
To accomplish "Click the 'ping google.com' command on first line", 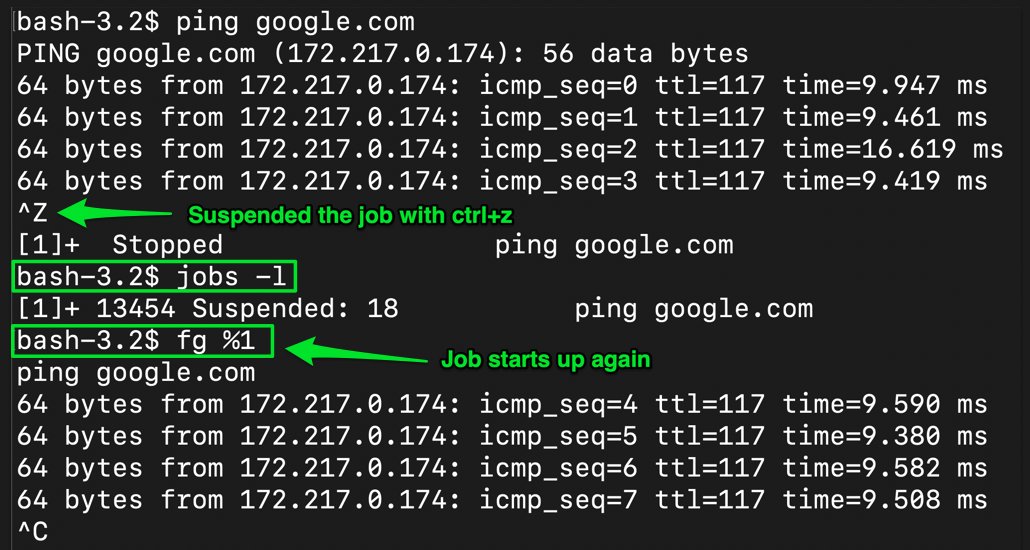I will point(296,22).
